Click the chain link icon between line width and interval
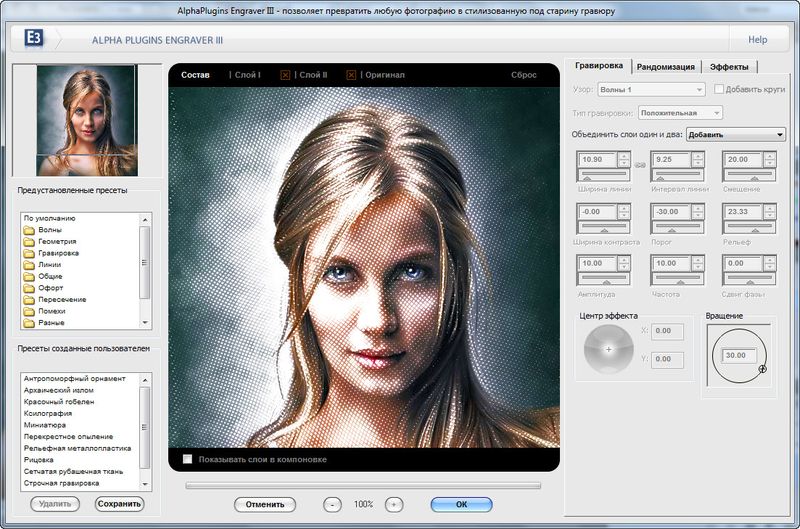 tap(639, 165)
